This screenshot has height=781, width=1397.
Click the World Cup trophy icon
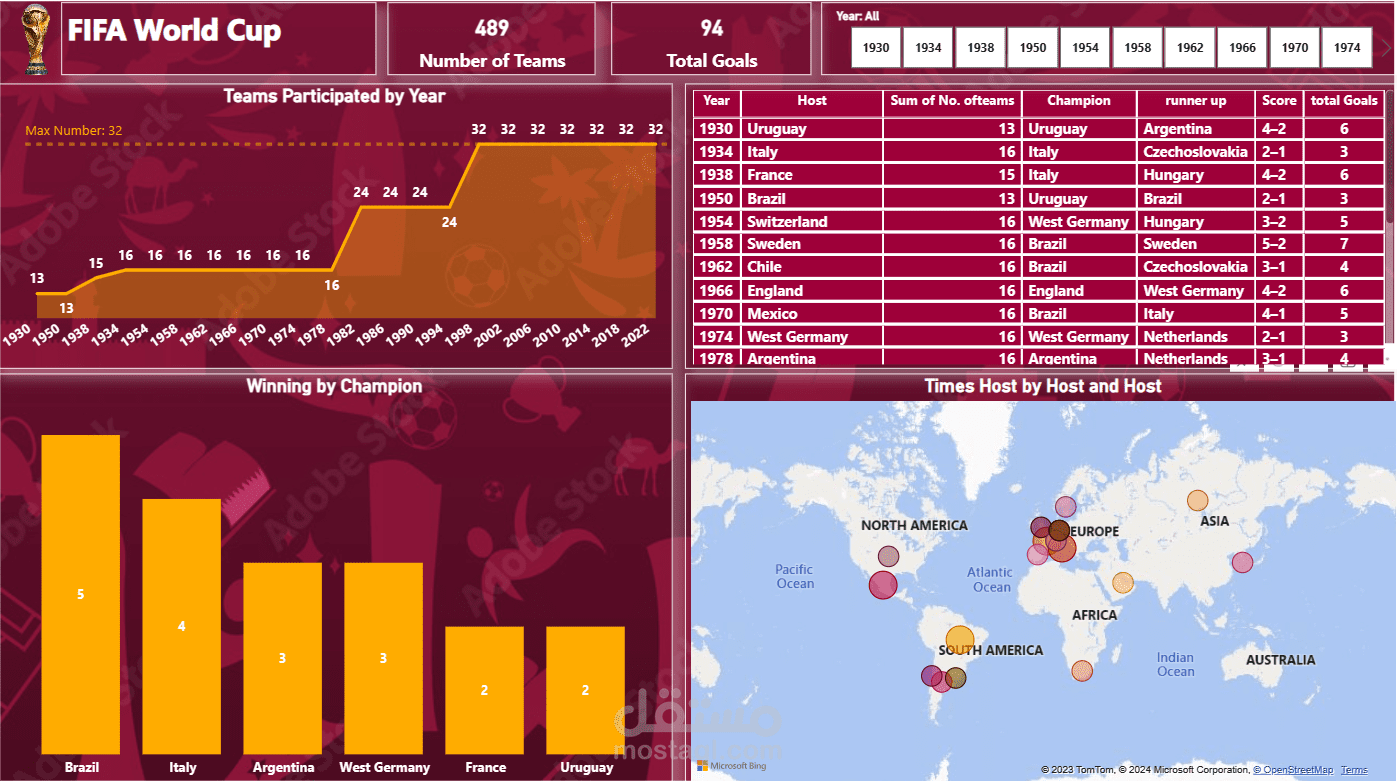pyautogui.click(x=36, y=40)
